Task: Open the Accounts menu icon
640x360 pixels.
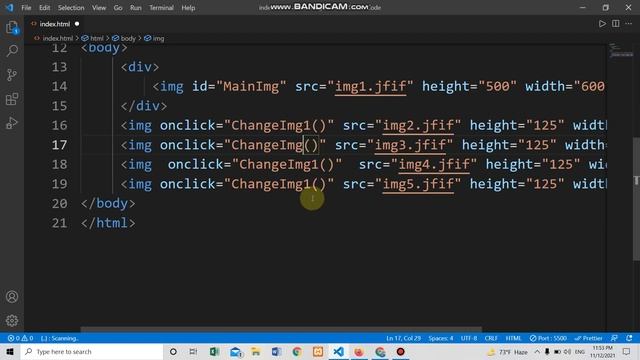Action: pyautogui.click(x=12, y=297)
